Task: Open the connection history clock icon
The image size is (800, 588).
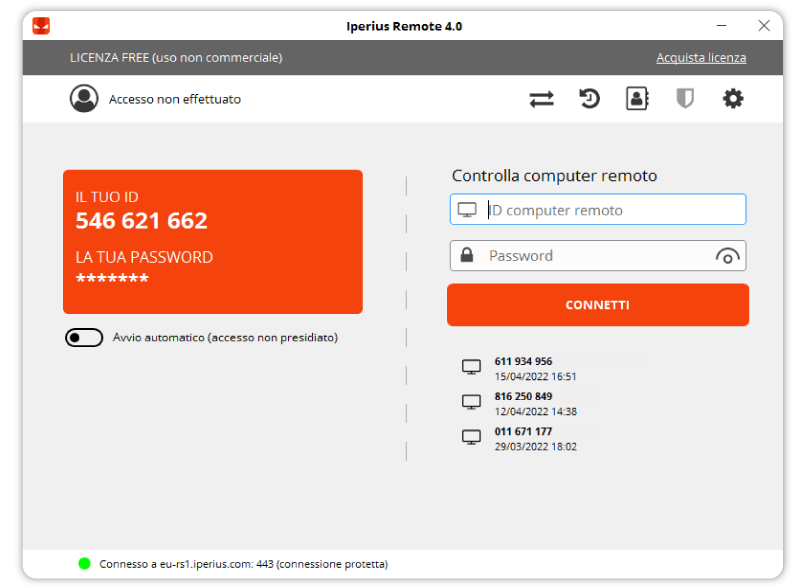Action: pos(589,99)
